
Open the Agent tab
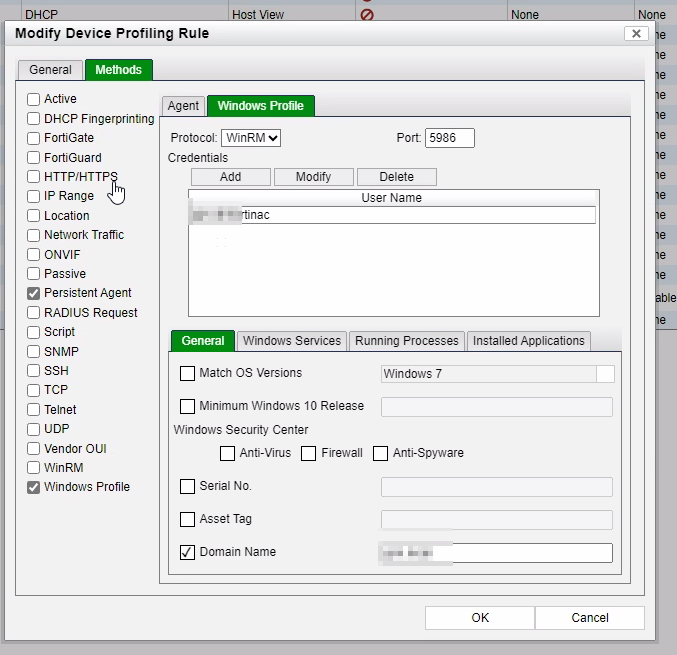183,106
